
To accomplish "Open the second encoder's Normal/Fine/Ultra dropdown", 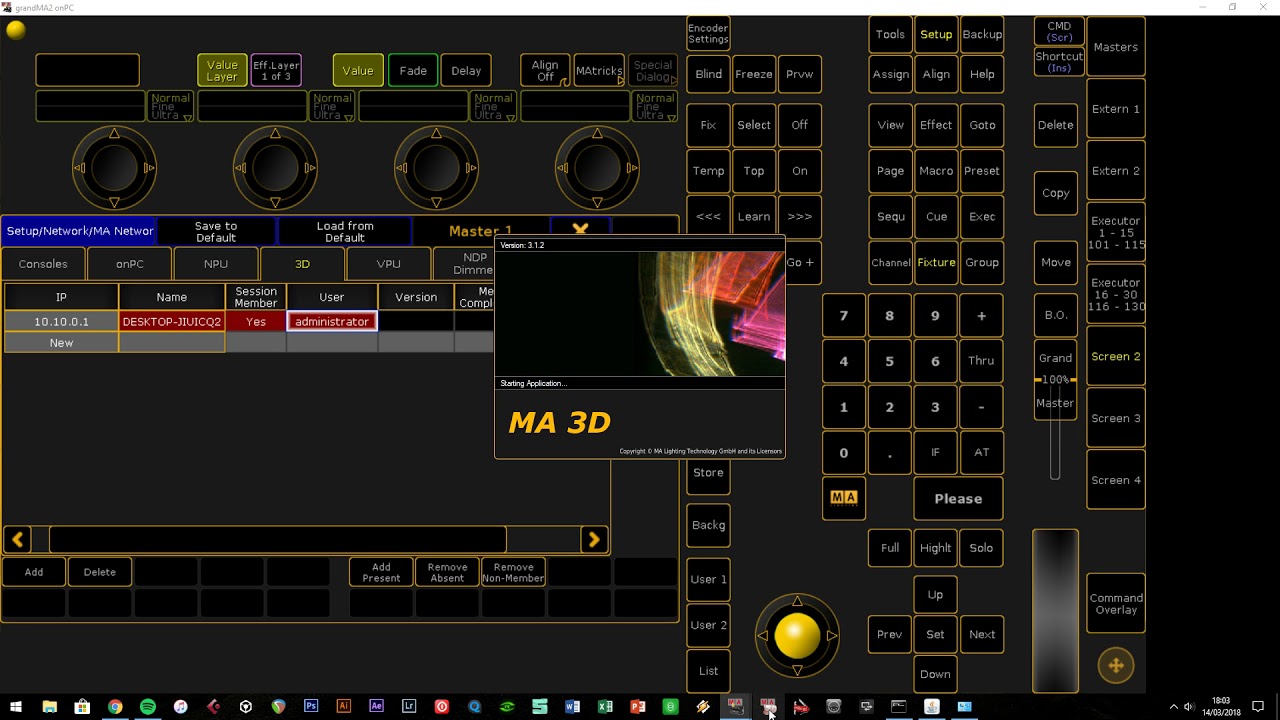I will click(332, 106).
